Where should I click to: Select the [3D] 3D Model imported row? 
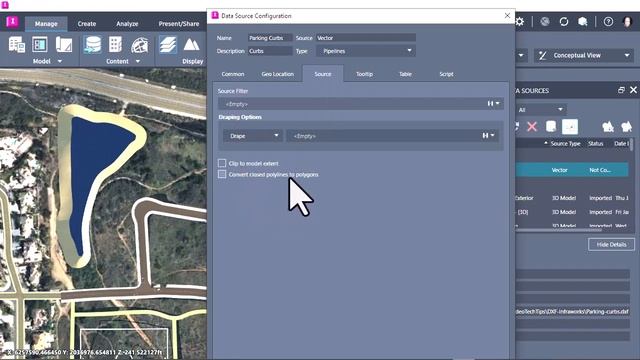572,212
